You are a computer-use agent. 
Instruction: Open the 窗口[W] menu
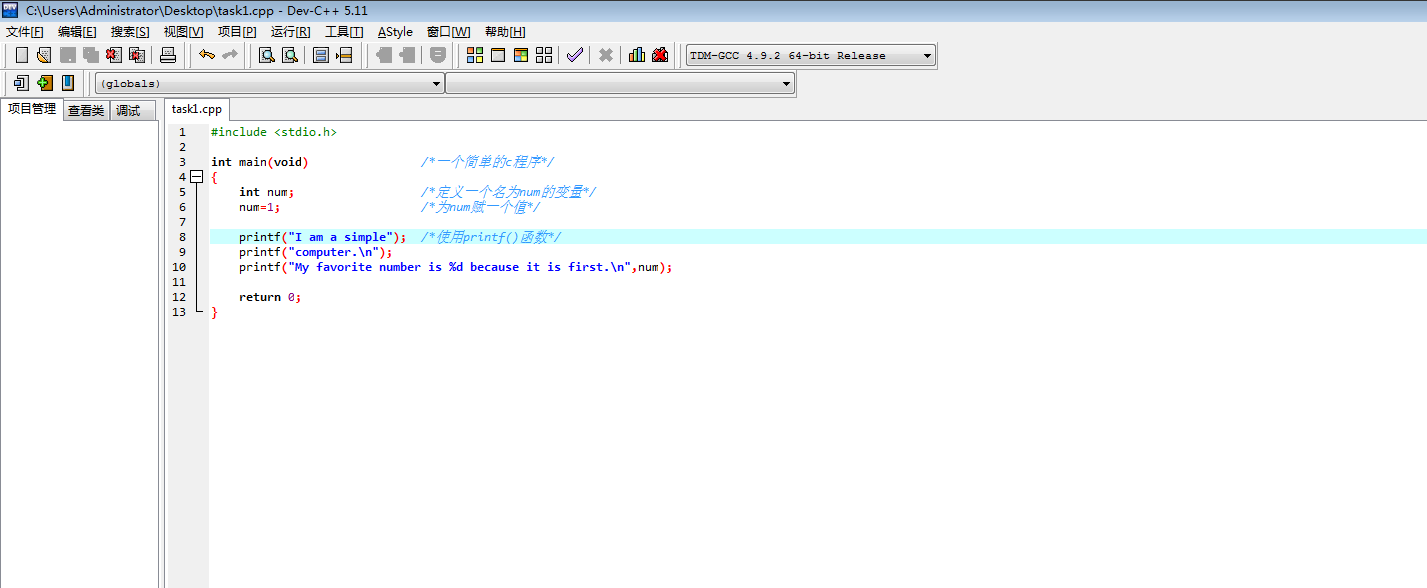pos(448,32)
